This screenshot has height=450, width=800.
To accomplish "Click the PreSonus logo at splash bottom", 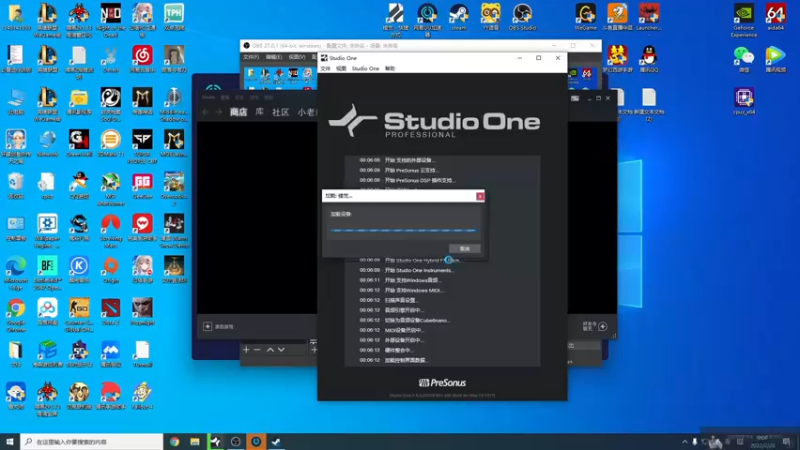I will pyautogui.click(x=442, y=383).
